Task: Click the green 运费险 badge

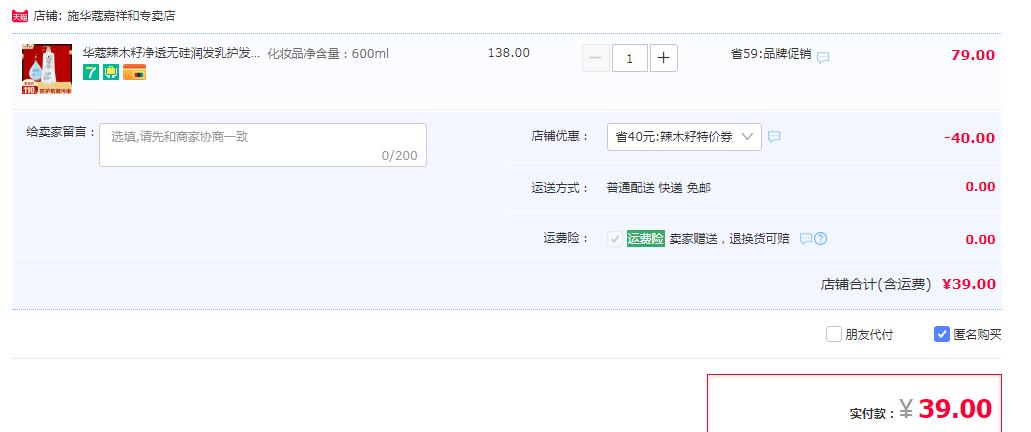Action: [x=646, y=239]
